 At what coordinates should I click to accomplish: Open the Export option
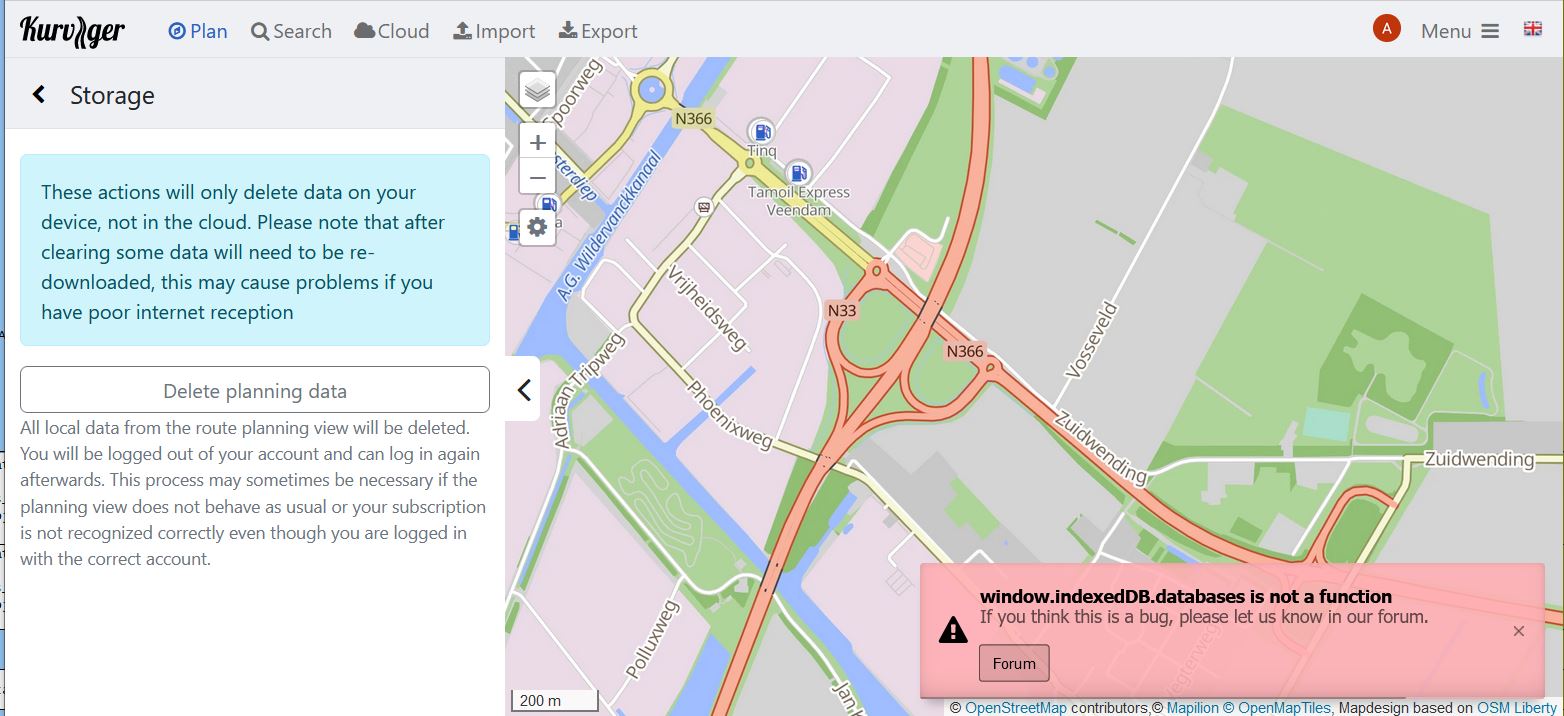(598, 31)
